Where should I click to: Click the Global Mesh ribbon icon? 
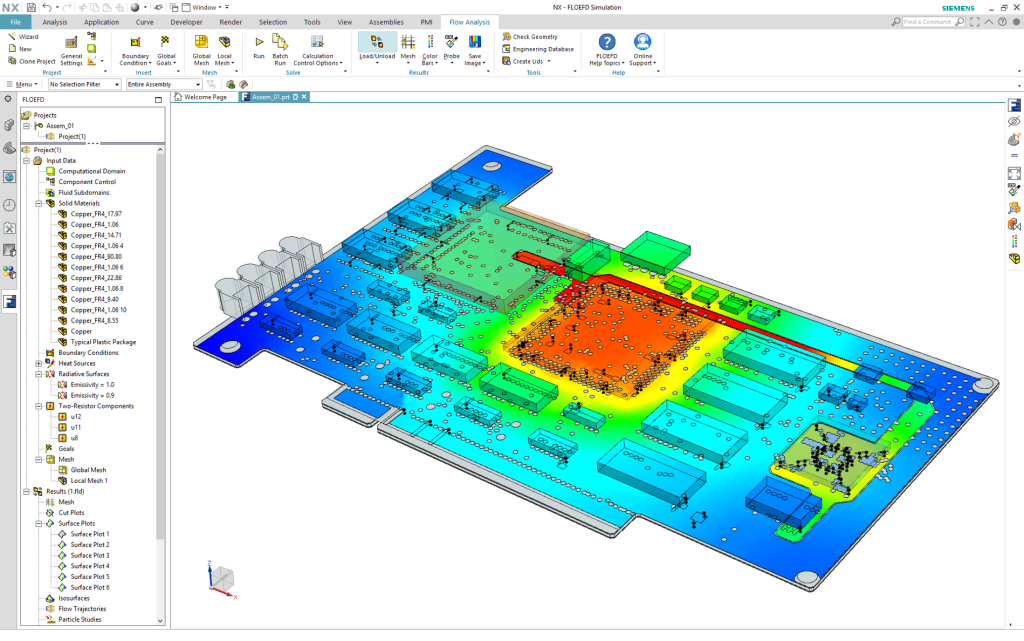click(201, 50)
